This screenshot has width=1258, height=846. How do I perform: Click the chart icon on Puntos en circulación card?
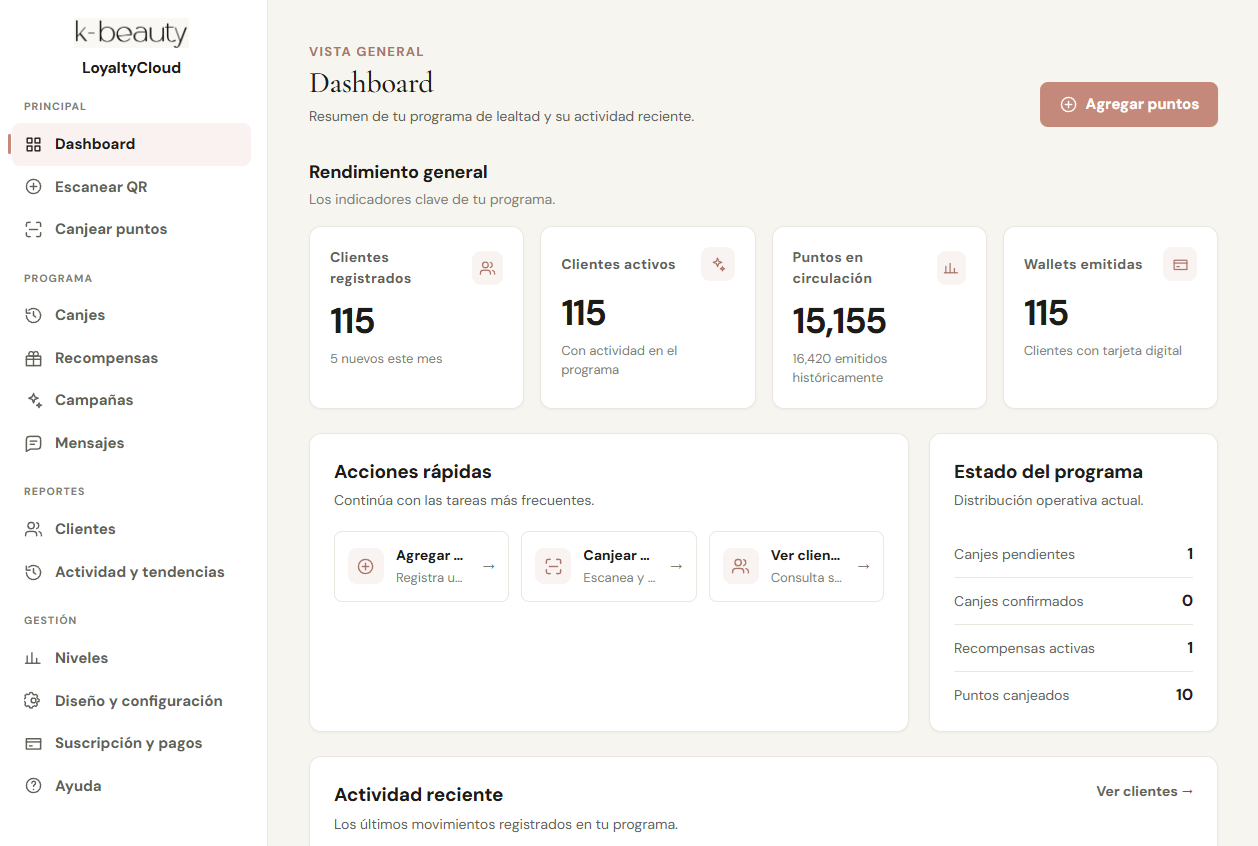click(x=951, y=268)
